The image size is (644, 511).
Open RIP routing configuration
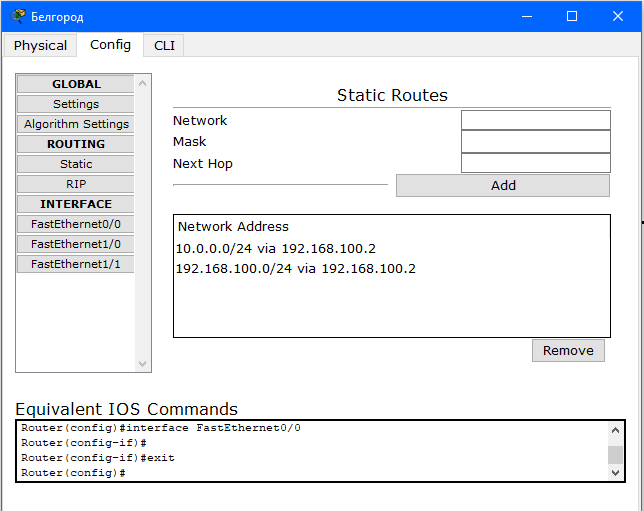[x=76, y=184]
